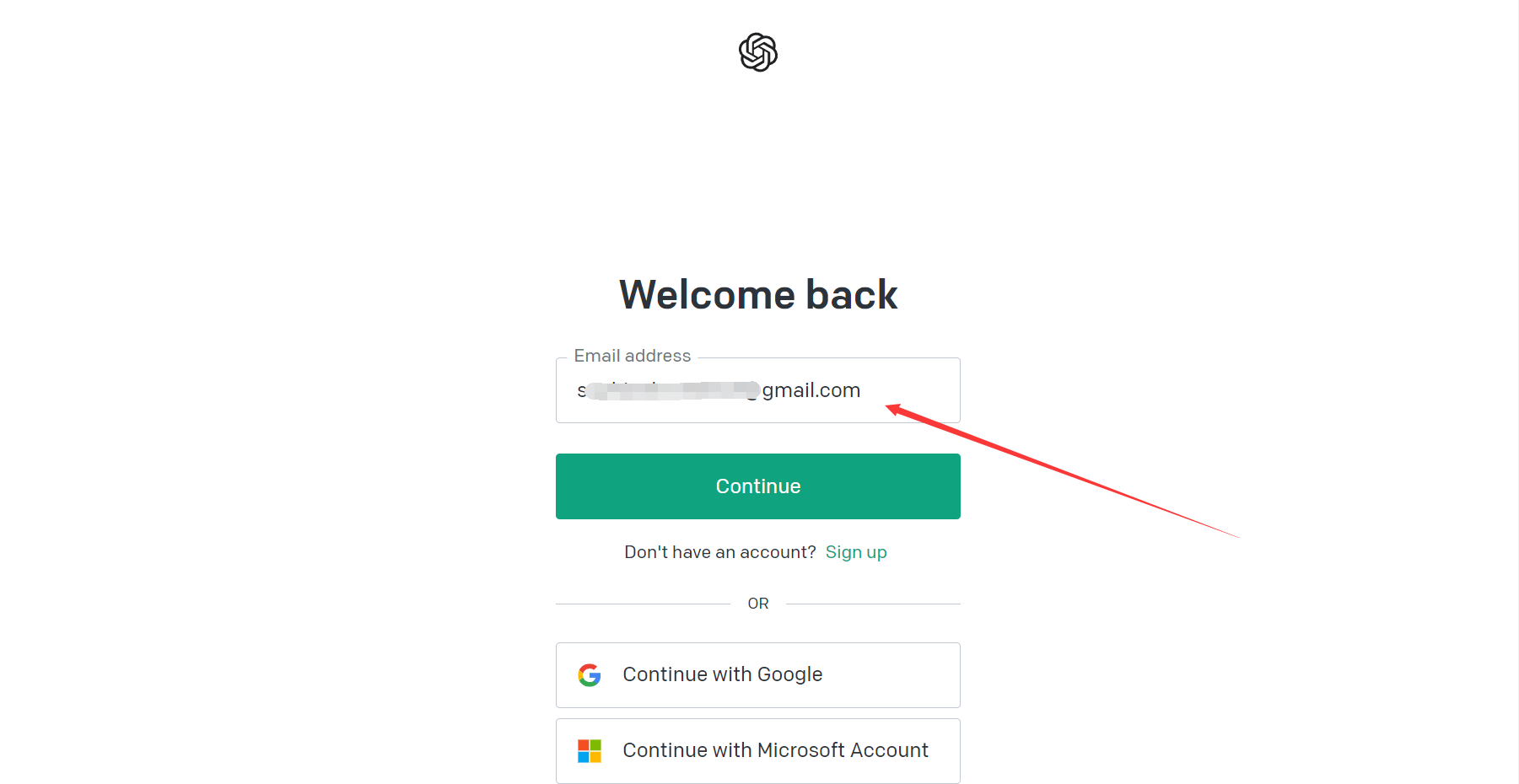Click the Microsoft four-square logo icon

[x=590, y=751]
